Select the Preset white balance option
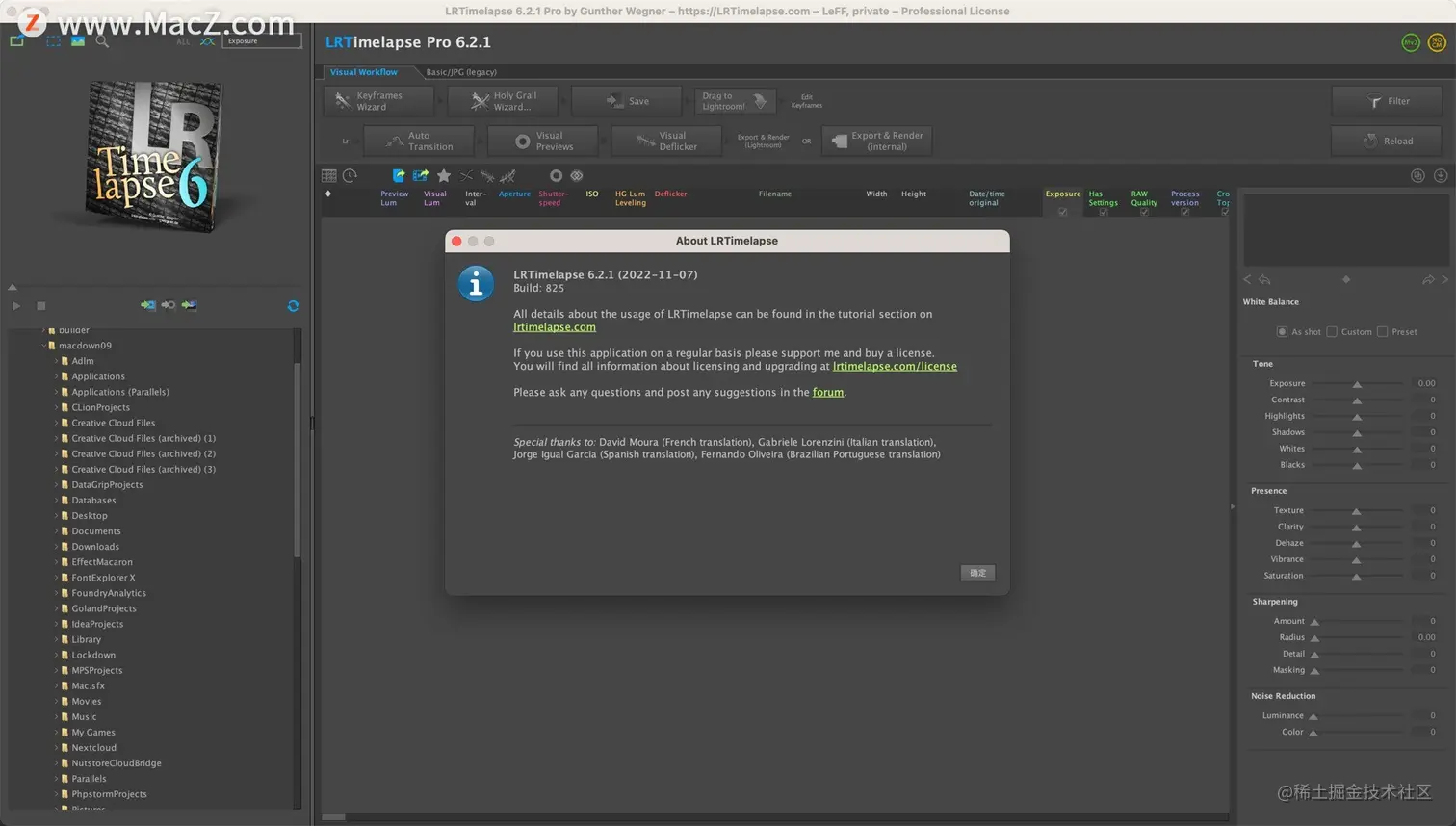This screenshot has height=826, width=1456. coord(1382,332)
